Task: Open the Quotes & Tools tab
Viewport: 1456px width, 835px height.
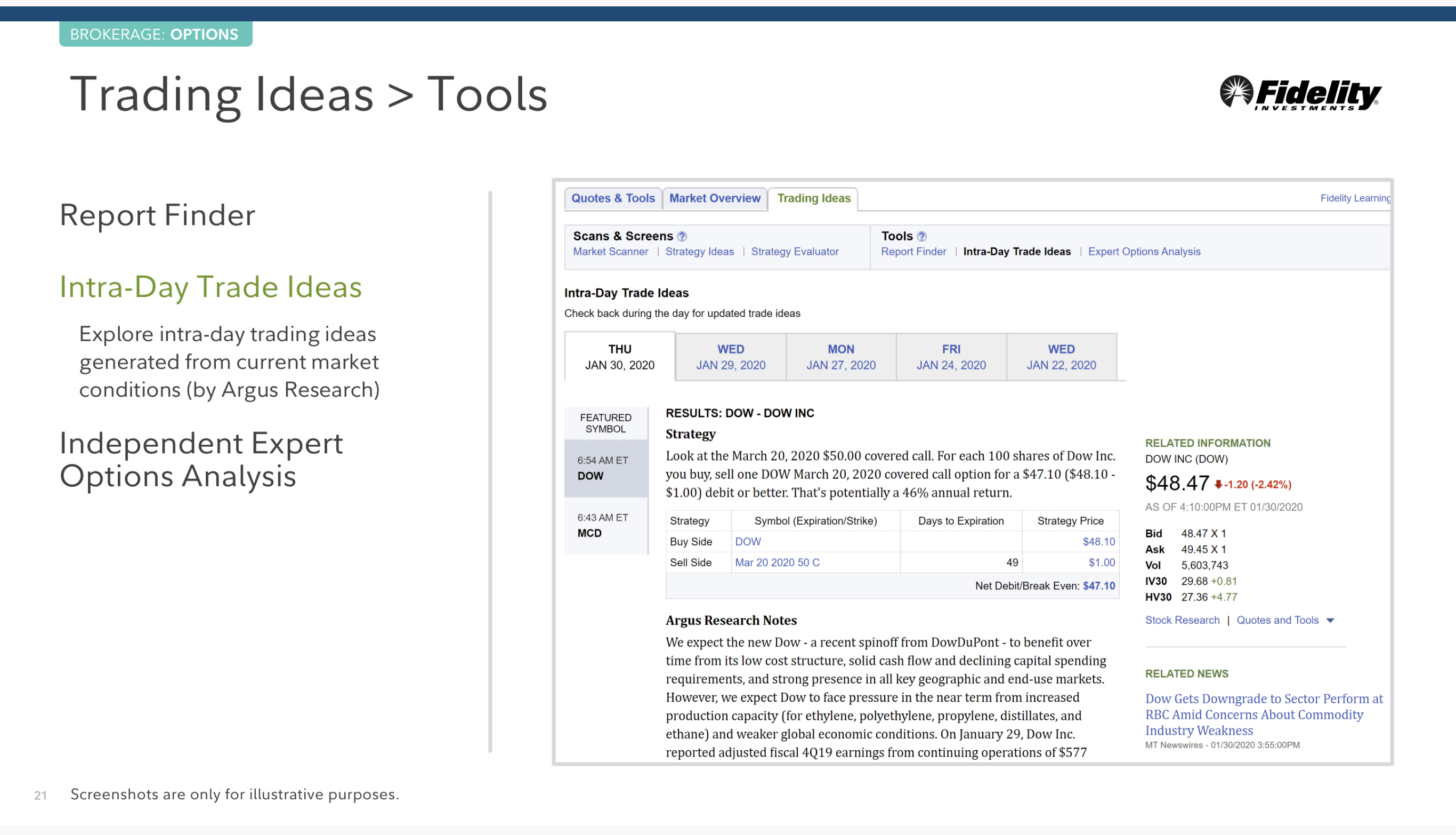Action: click(613, 198)
